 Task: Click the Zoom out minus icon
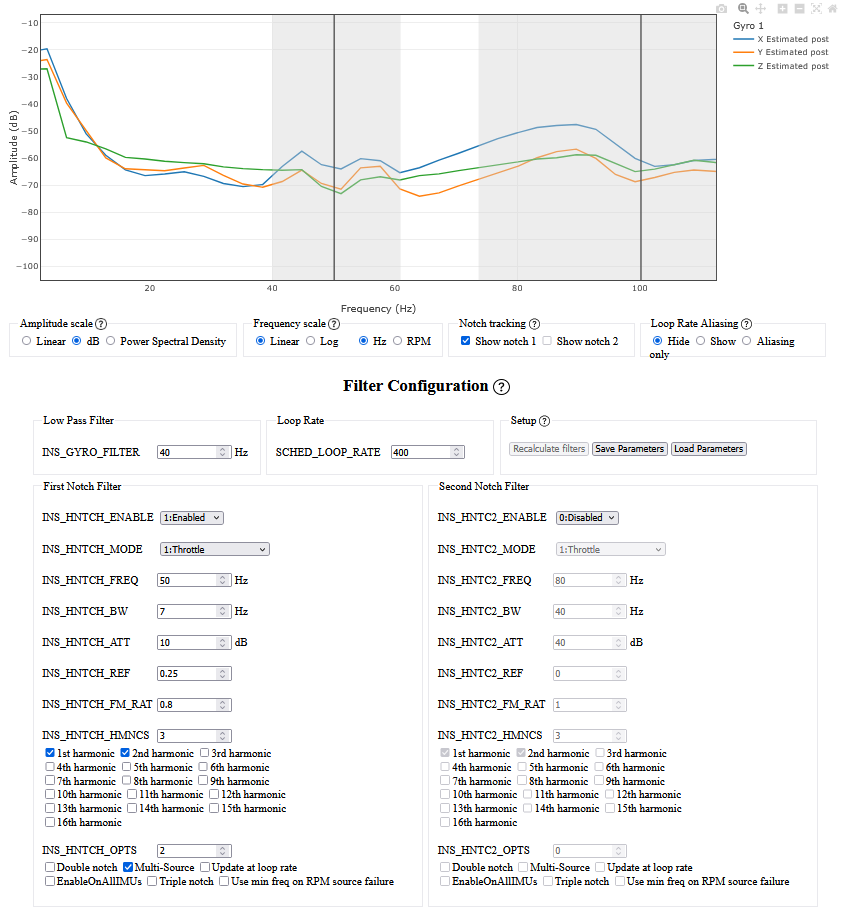[799, 8]
